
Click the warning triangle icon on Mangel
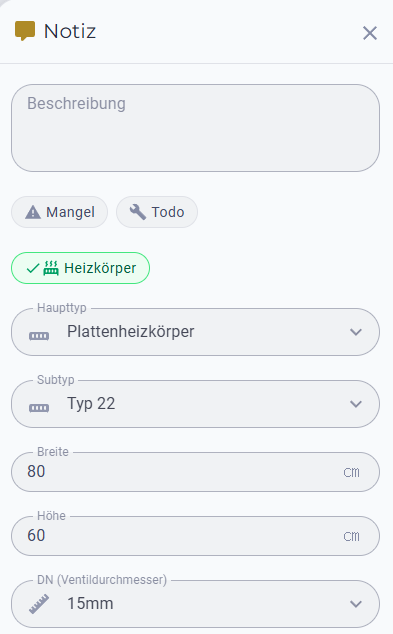click(33, 212)
